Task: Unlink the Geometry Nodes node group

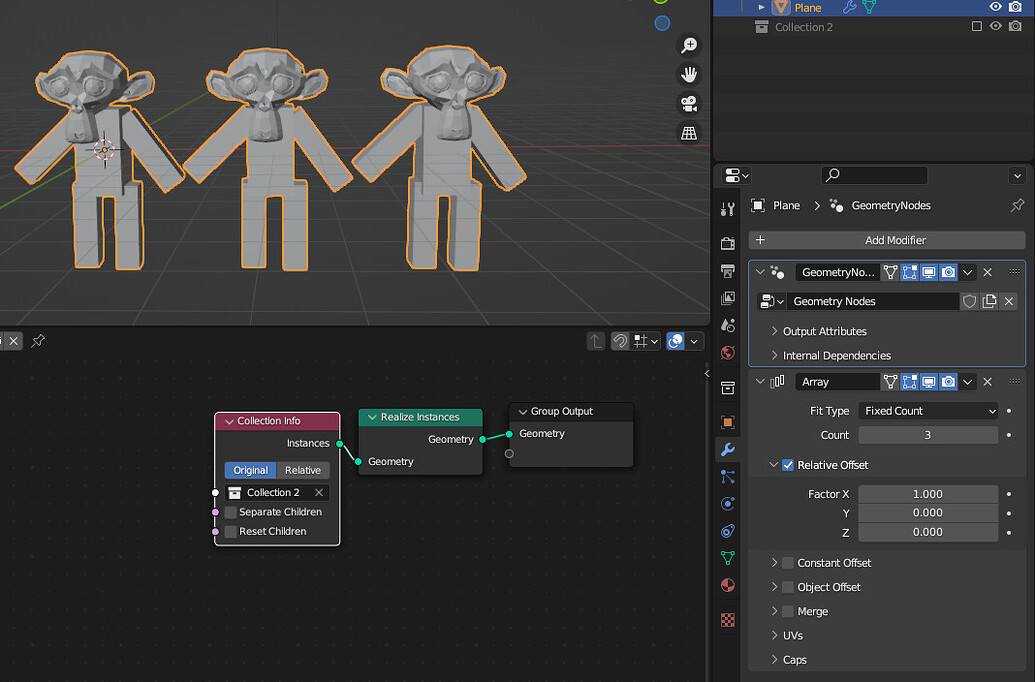Action: (x=1009, y=301)
